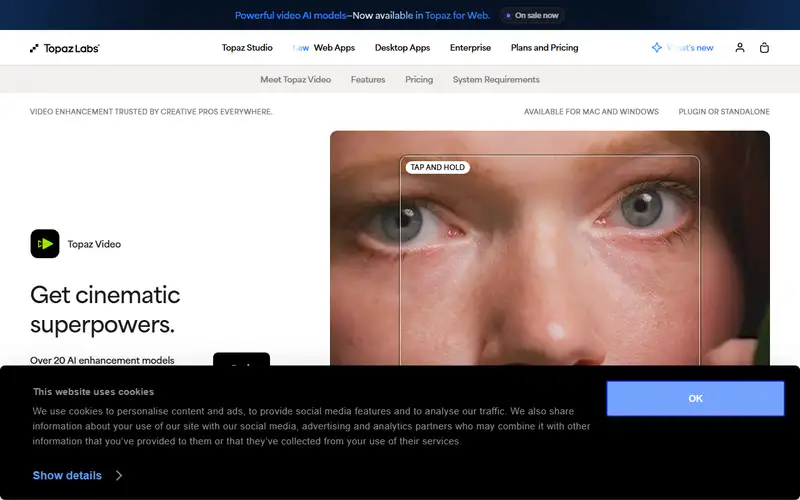Image resolution: width=800 pixels, height=500 pixels.
Task: Click the sparkle What's new icon
Action: [657, 47]
